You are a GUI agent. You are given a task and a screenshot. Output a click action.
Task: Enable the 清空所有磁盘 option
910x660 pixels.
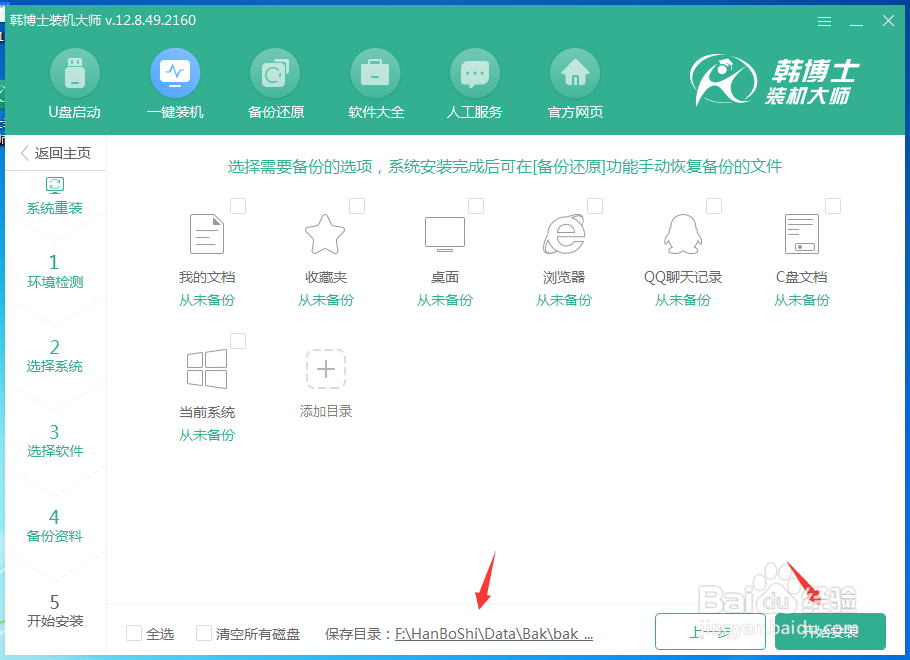coord(203,633)
